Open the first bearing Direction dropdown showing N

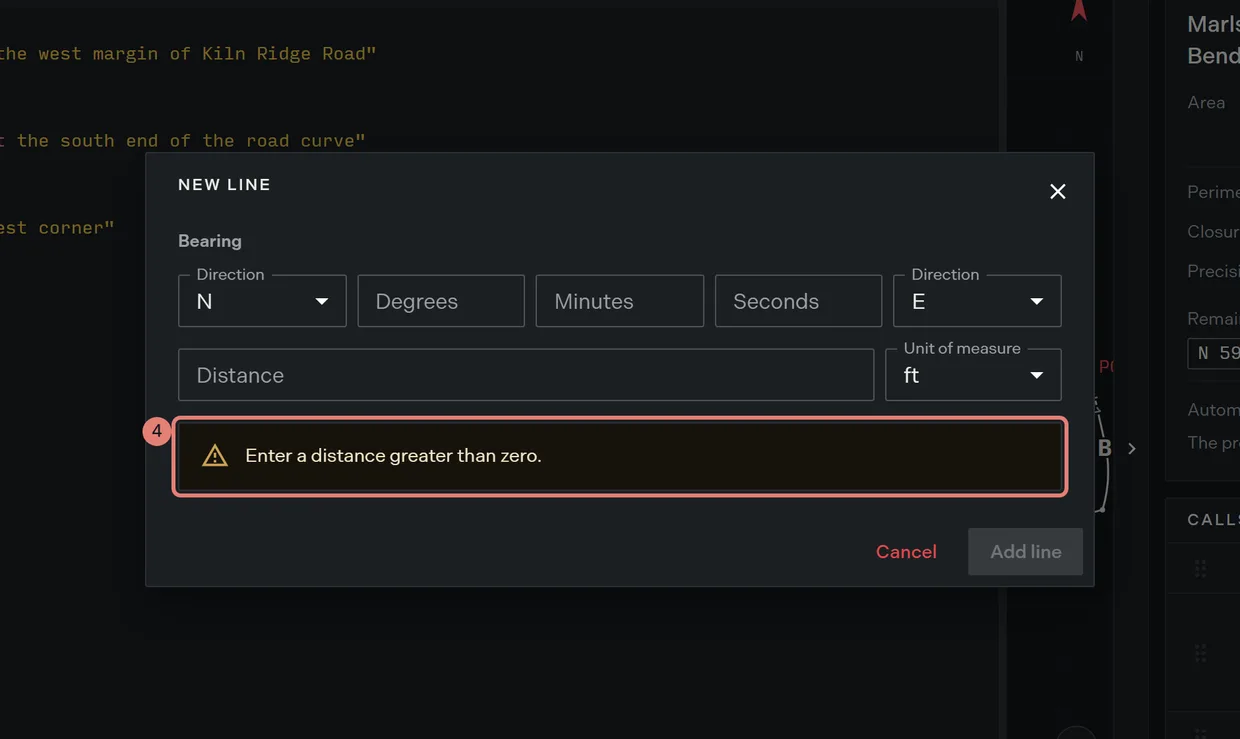262,301
